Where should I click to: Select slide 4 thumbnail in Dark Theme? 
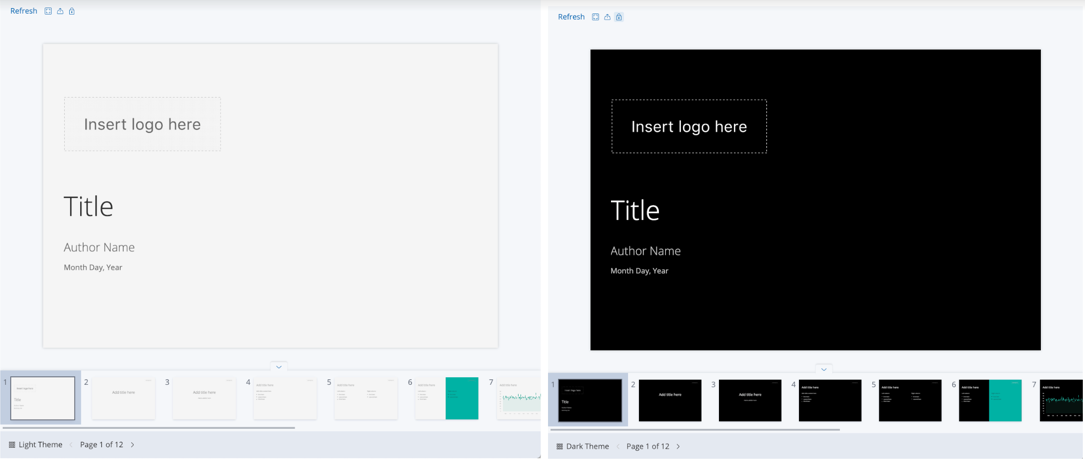click(x=830, y=400)
